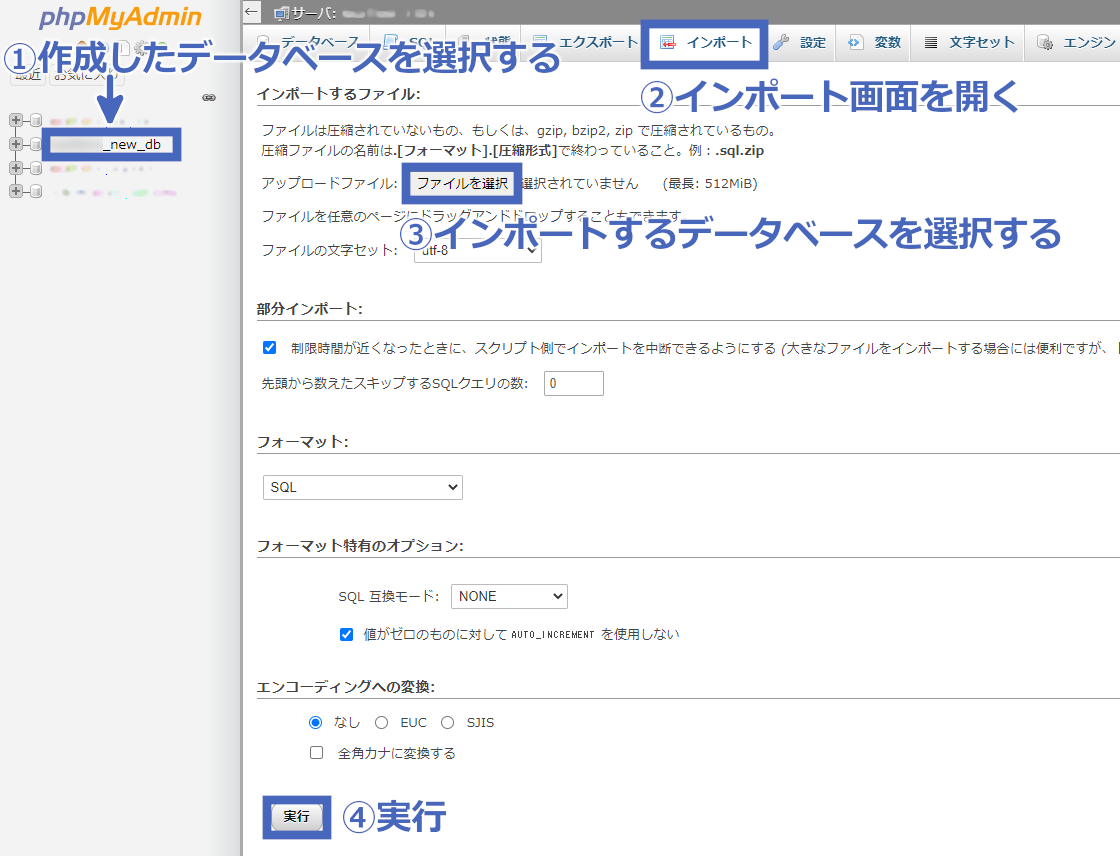Select the なし encoding radio button
Screen dimensions: 1120x856
pyautogui.click(x=316, y=723)
